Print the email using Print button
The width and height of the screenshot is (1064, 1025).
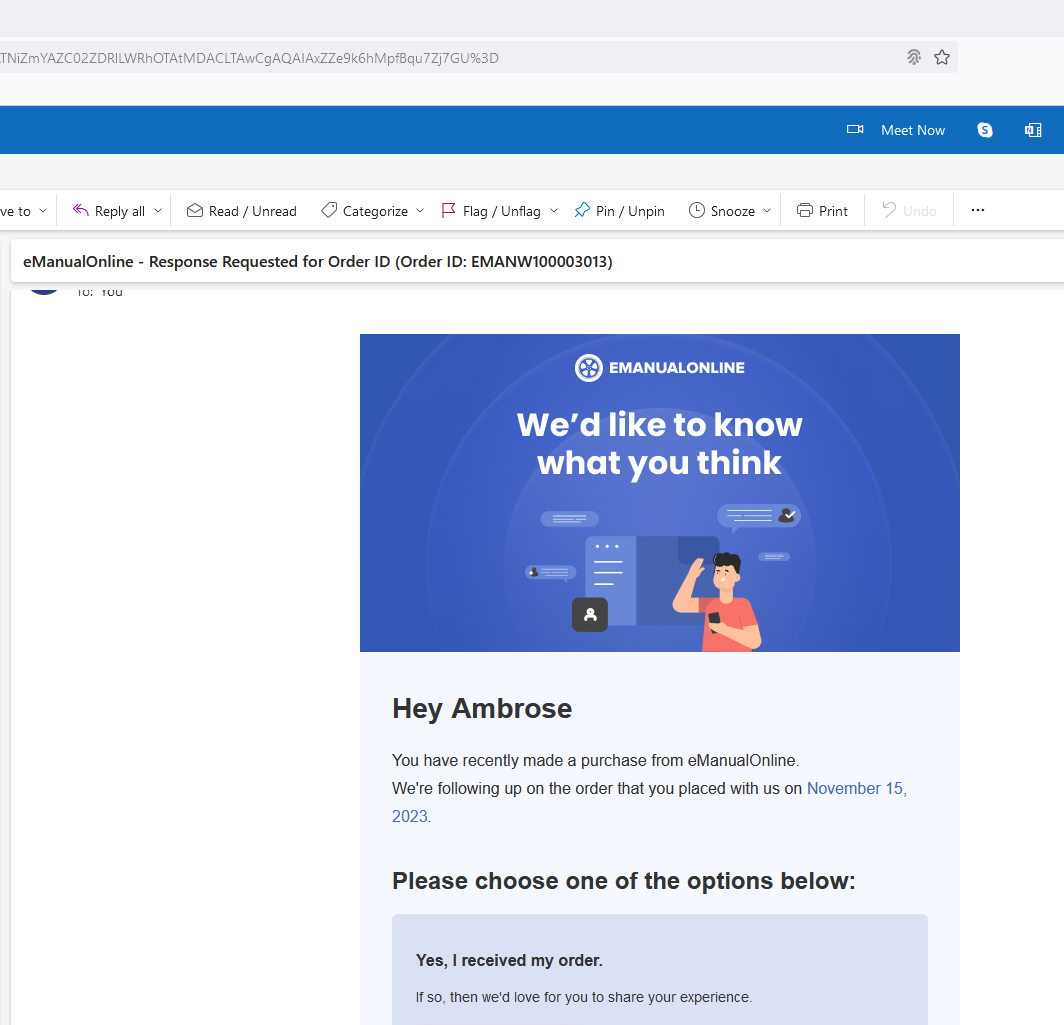pyautogui.click(x=822, y=211)
